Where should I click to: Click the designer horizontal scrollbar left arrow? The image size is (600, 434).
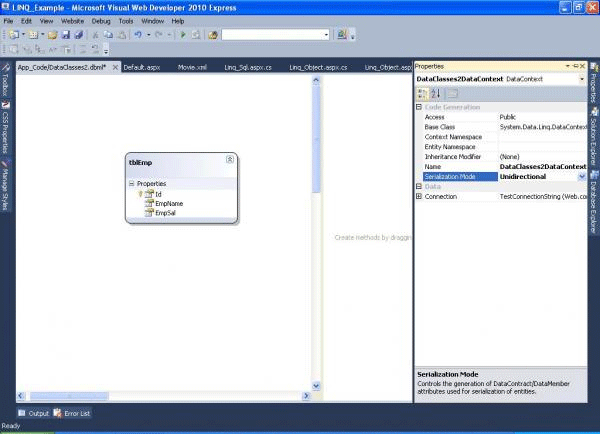click(x=21, y=396)
